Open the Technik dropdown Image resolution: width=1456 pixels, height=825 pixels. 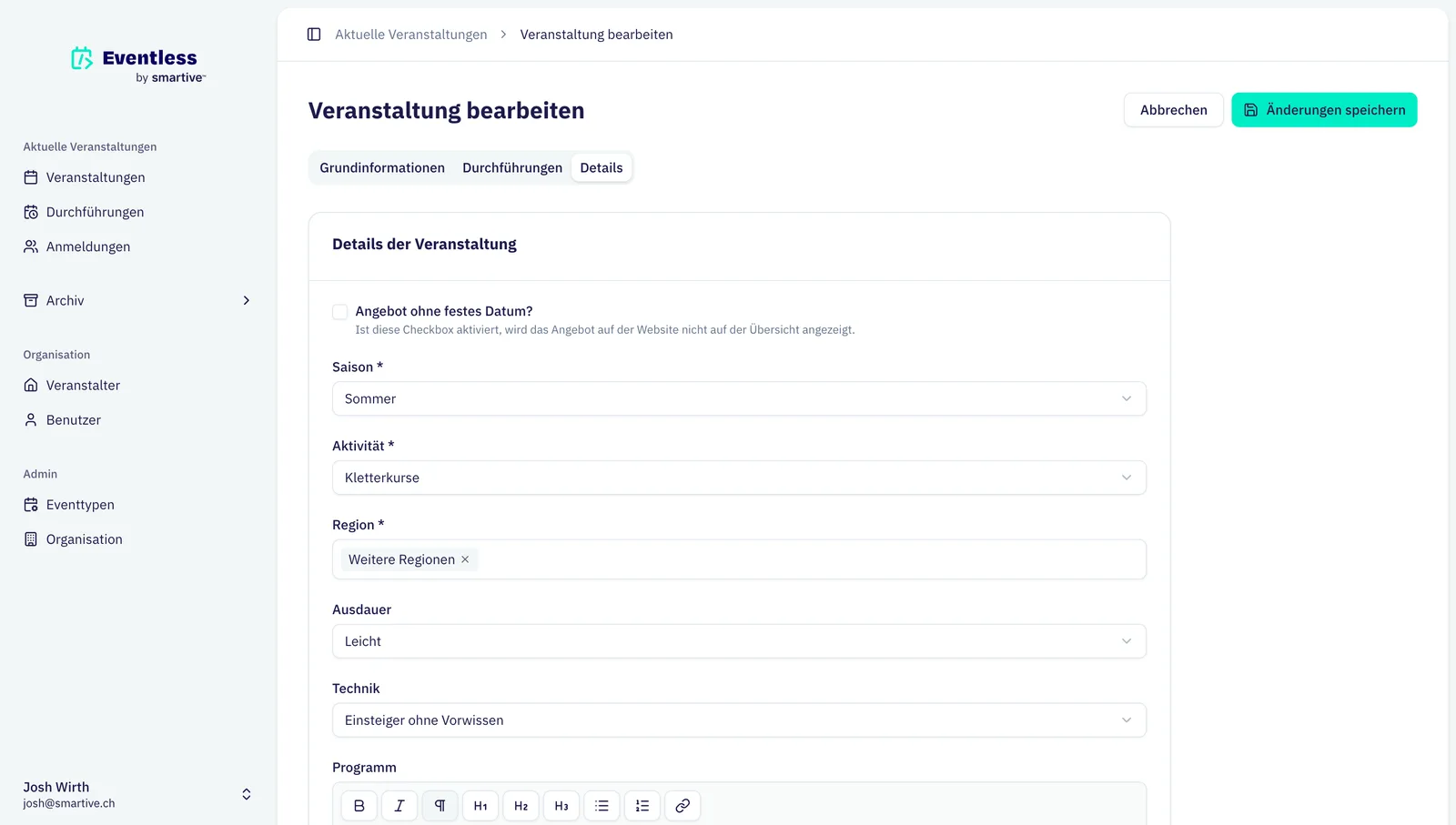(x=739, y=720)
